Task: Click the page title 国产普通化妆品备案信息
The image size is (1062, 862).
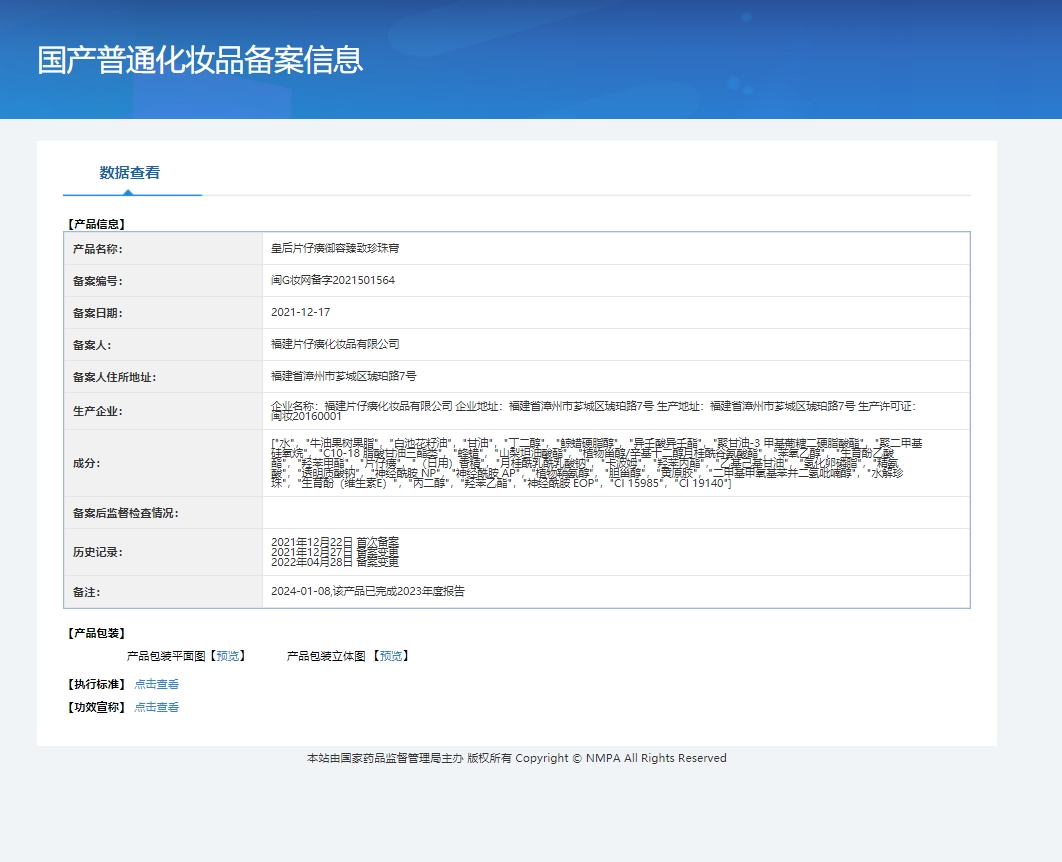Action: [200, 60]
